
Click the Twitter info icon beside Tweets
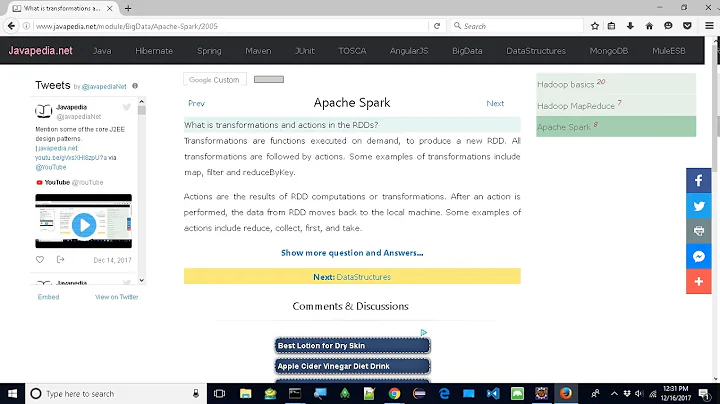[135, 86]
